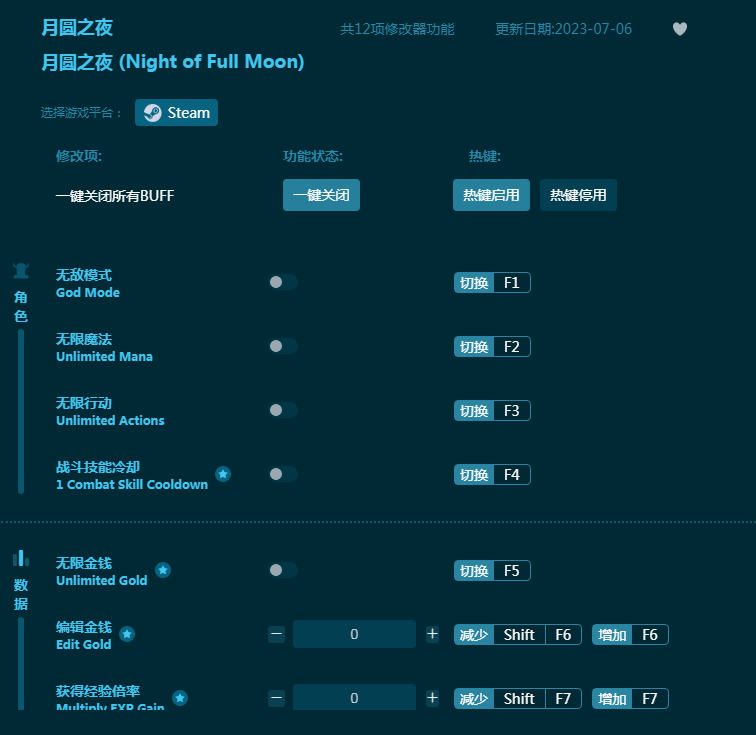Click the Steam logo icon
This screenshot has height=735, width=756.
click(152, 113)
